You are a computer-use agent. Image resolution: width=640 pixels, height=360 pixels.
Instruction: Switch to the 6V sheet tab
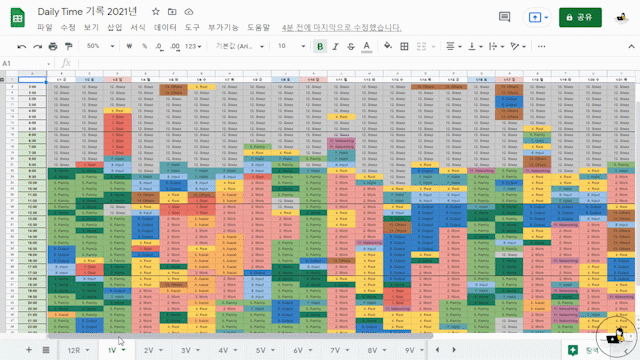click(298, 350)
